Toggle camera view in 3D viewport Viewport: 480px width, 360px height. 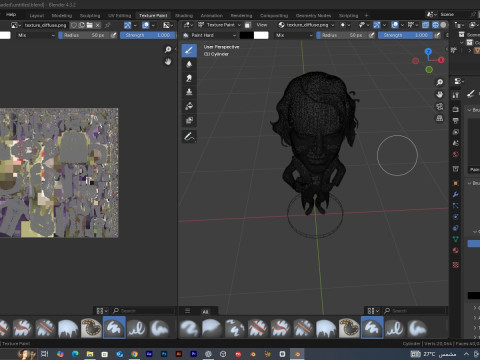click(x=440, y=106)
